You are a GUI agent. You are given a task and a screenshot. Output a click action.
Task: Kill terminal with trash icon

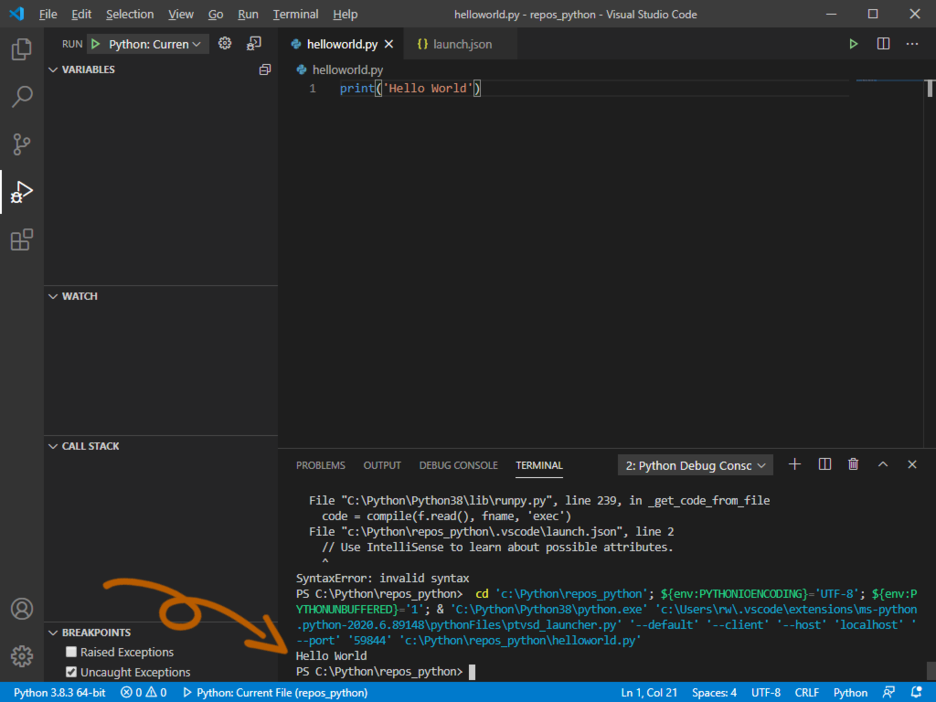pyautogui.click(x=853, y=464)
